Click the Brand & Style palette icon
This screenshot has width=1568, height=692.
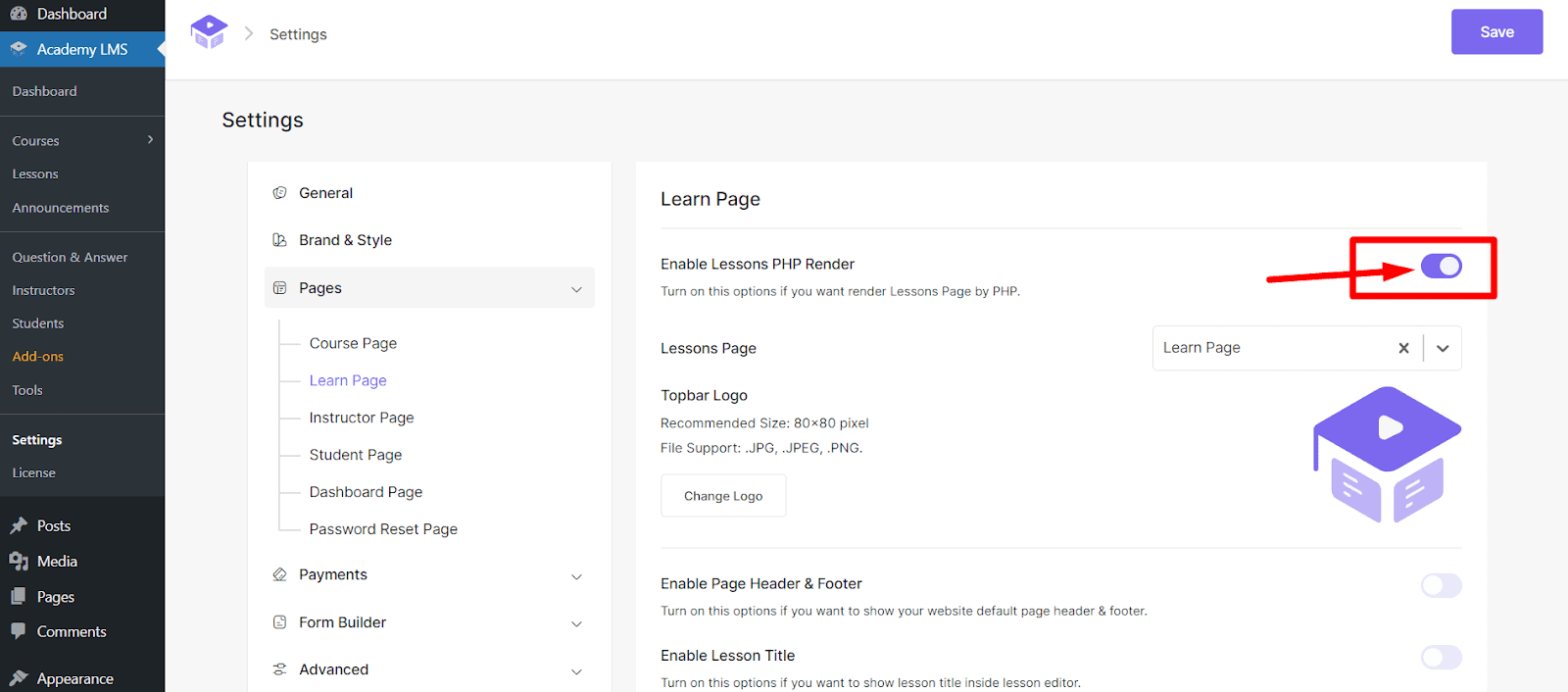coord(279,240)
